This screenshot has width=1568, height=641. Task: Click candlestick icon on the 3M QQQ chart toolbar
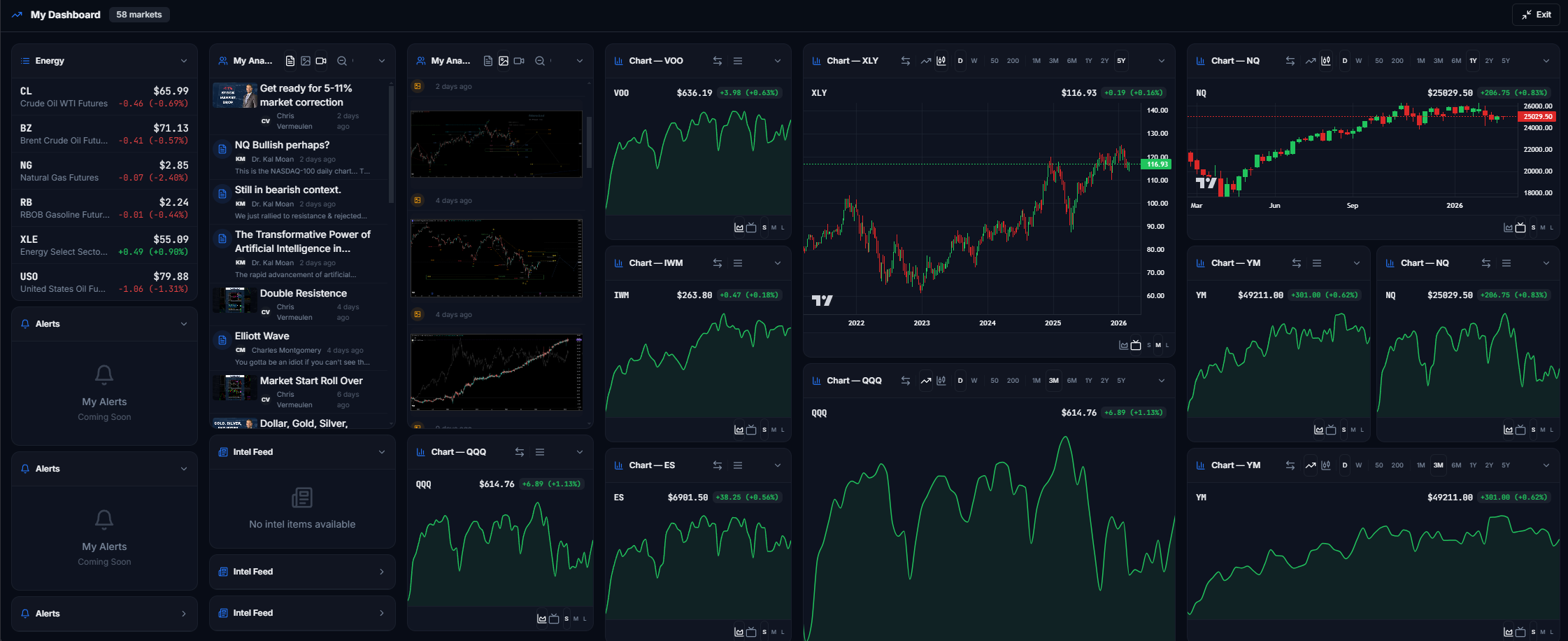click(941, 381)
